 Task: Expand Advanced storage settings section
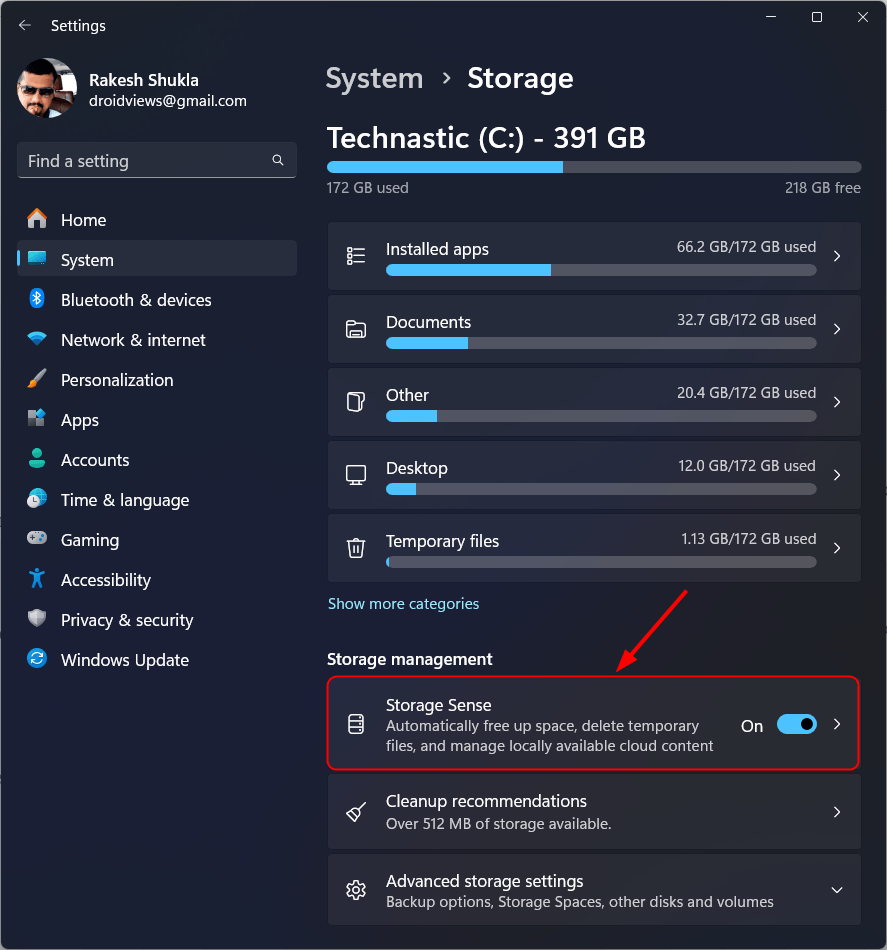(837, 890)
